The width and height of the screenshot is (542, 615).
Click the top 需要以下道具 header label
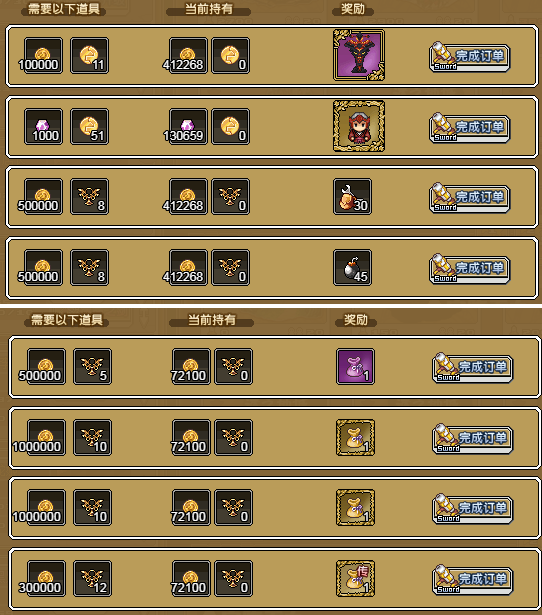(x=64, y=9)
